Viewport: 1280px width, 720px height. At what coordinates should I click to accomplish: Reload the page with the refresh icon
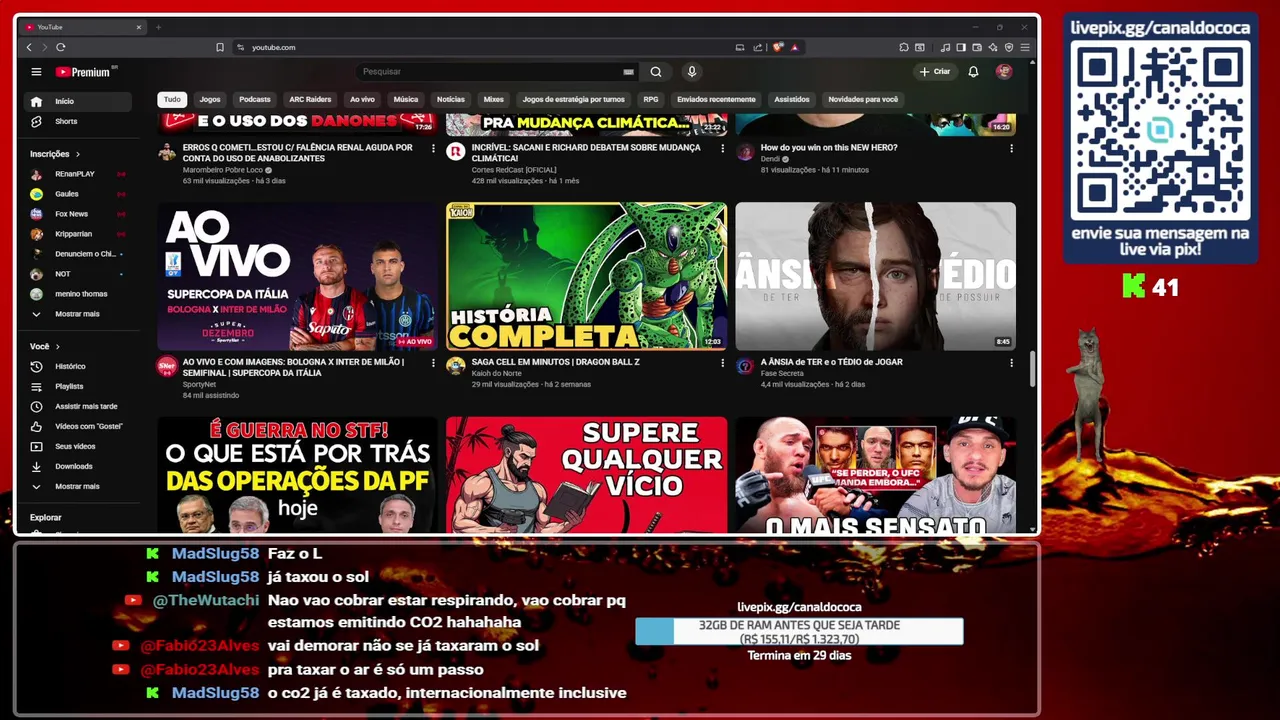point(61,47)
